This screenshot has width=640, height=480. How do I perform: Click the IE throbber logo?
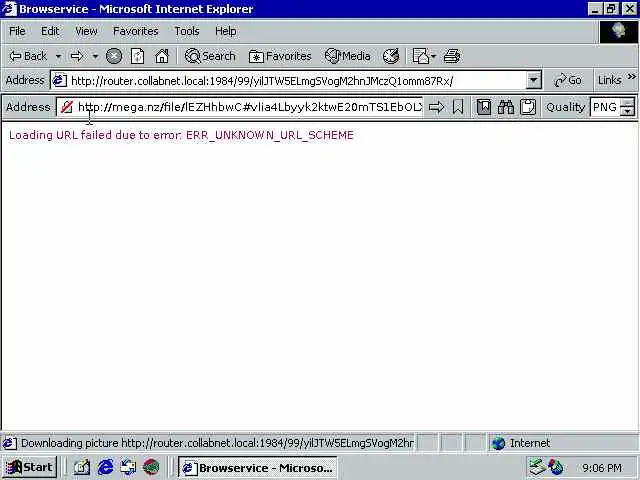click(618, 31)
